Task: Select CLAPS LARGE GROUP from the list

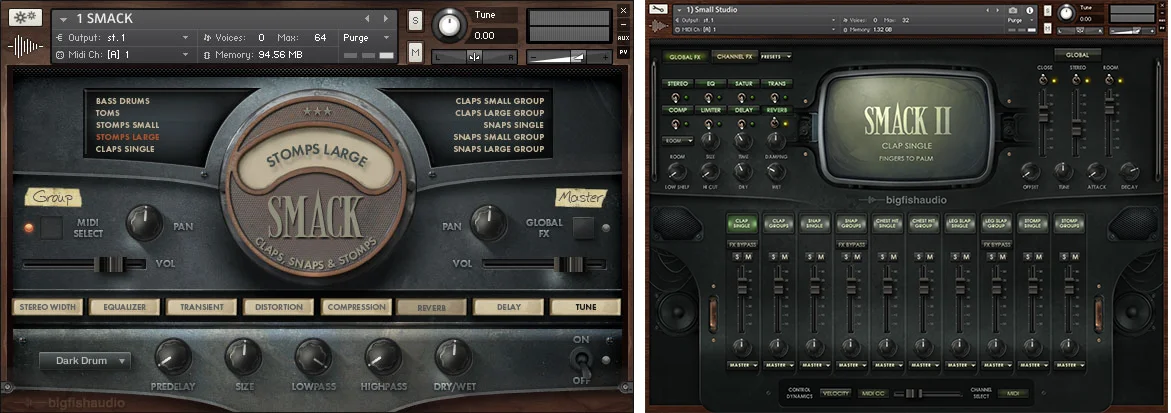Action: 500,113
